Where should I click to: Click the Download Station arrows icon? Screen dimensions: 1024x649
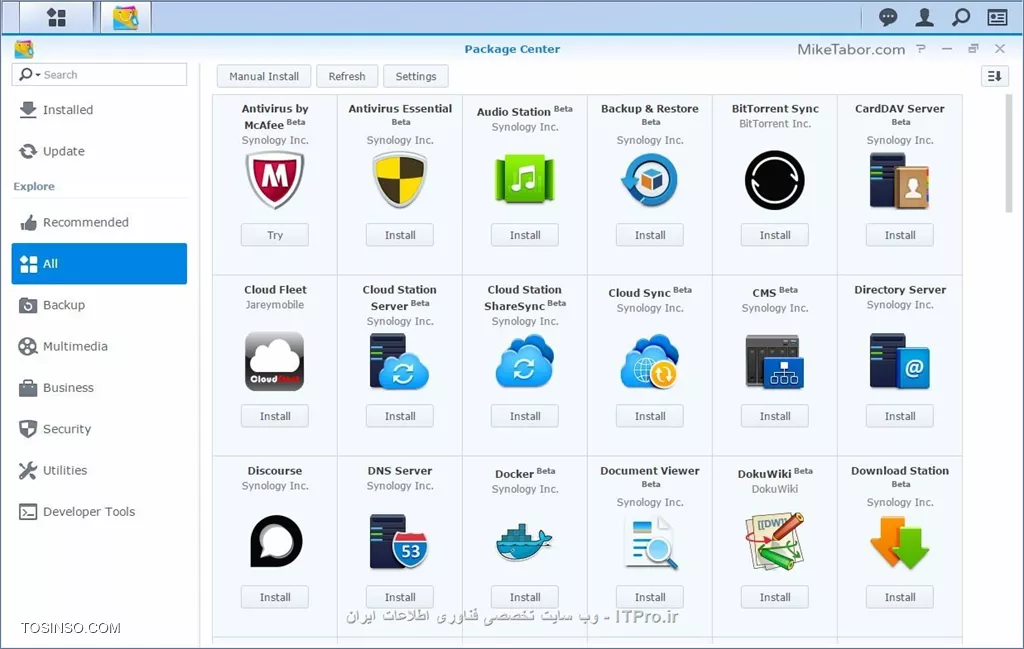[x=900, y=542]
